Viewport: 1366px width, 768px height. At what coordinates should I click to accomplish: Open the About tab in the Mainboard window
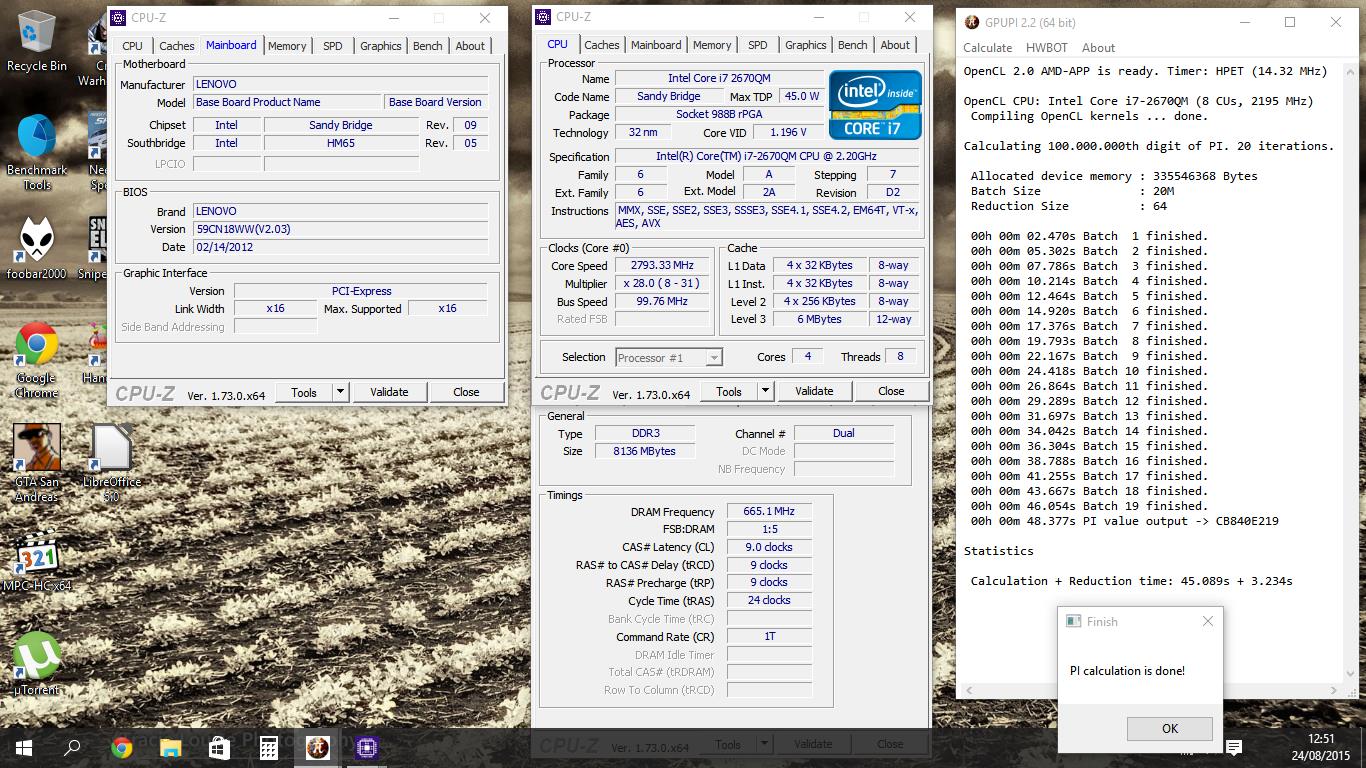tap(470, 46)
